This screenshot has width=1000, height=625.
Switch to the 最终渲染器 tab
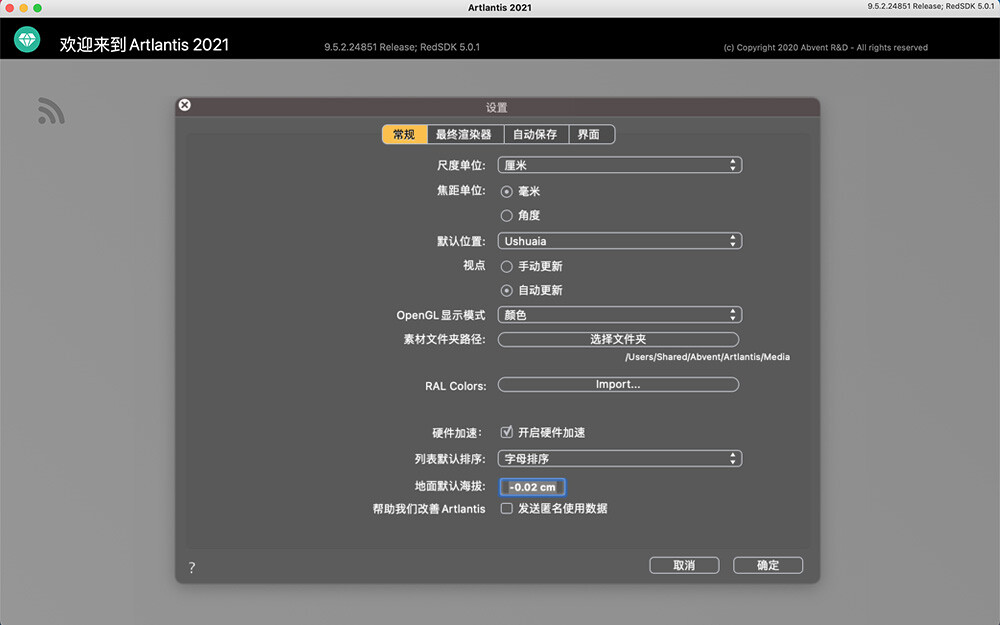point(464,135)
